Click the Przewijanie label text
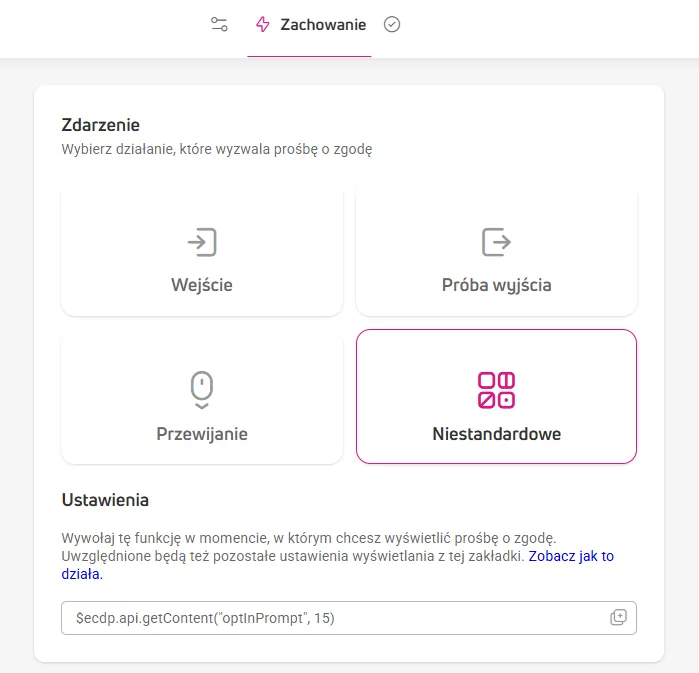The height and width of the screenshot is (673, 699). tap(202, 434)
